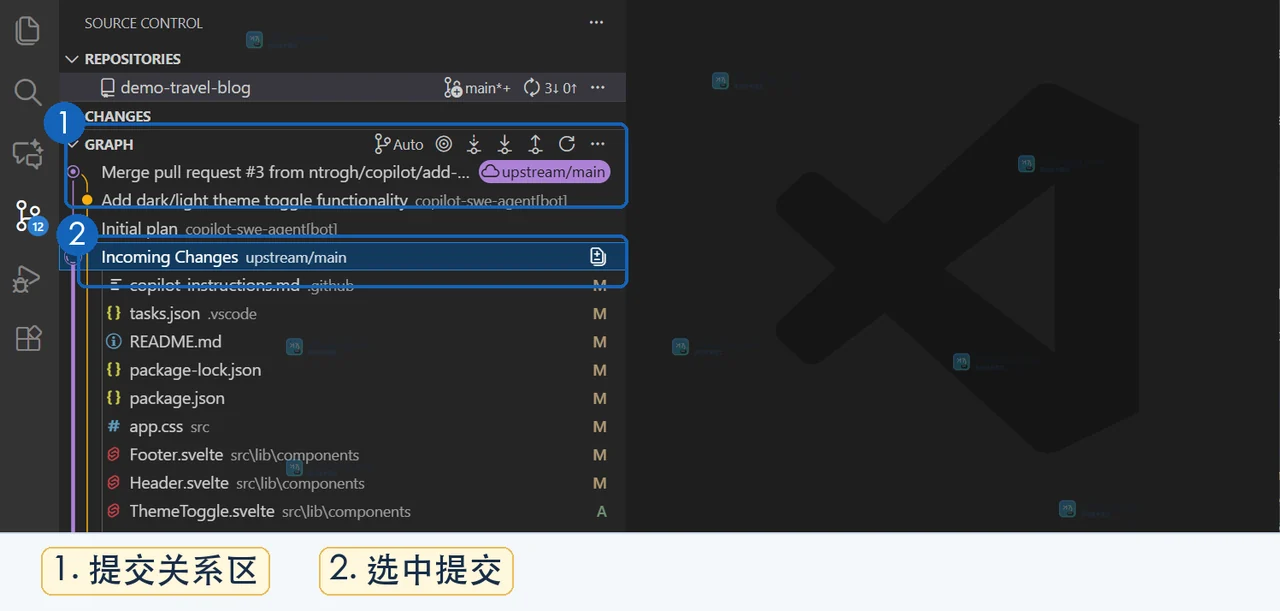Viewport: 1280px width, 611px height.
Task: Select the Add dark/light theme toggle commit
Action: point(345,200)
